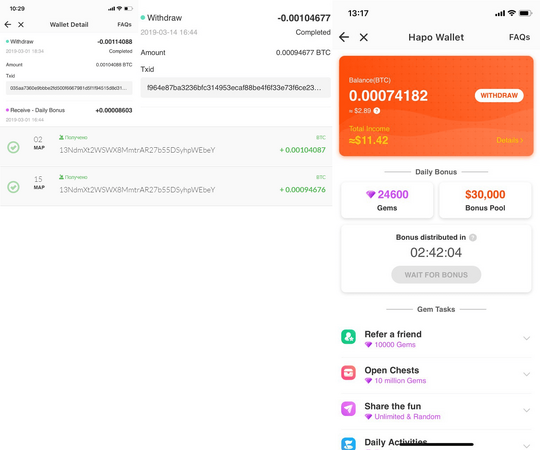
Task: Click the 0.00094677 BTC amount value
Action: 303,53
